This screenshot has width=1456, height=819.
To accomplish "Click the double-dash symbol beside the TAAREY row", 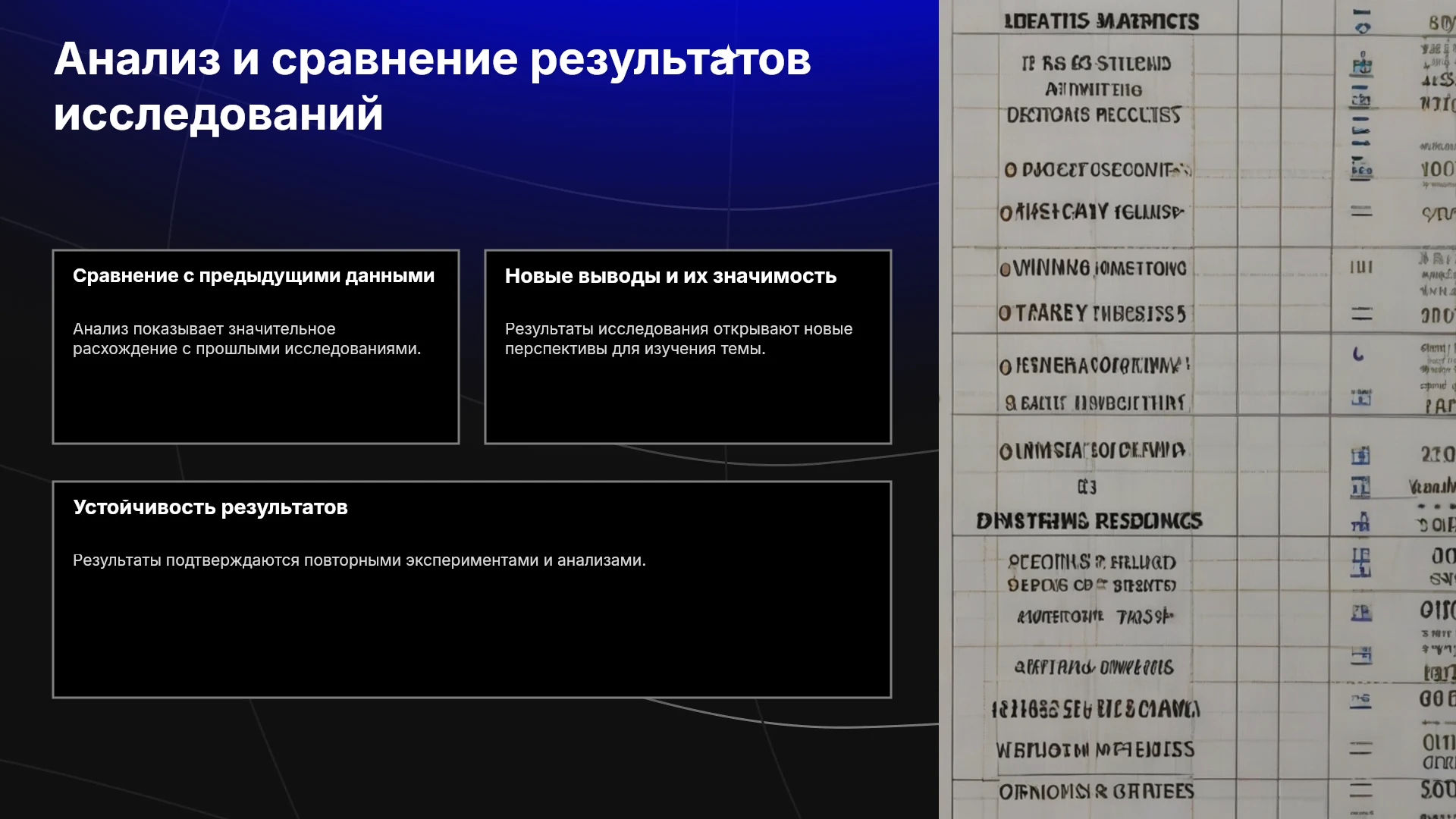I will (x=1362, y=313).
